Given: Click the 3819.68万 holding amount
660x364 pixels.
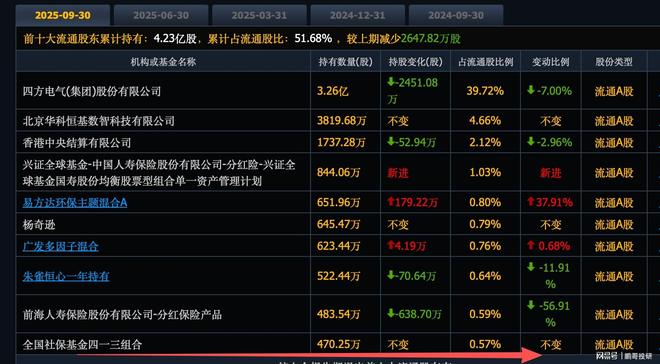Looking at the screenshot, I should pyautogui.click(x=341, y=121).
